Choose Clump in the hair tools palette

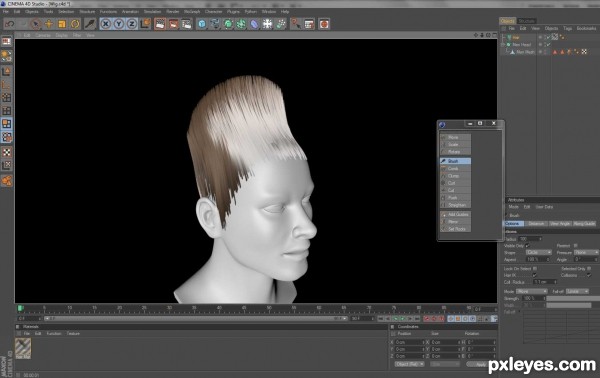coord(455,176)
